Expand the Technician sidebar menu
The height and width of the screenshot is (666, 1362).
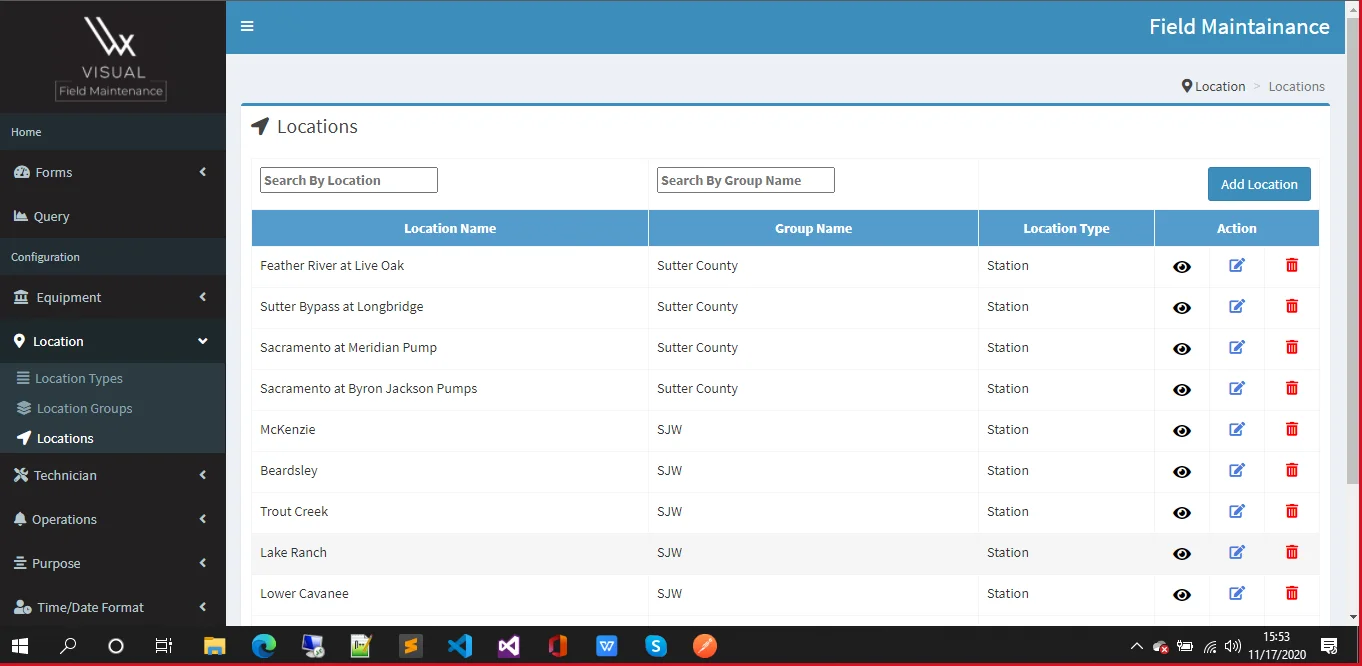(x=112, y=475)
